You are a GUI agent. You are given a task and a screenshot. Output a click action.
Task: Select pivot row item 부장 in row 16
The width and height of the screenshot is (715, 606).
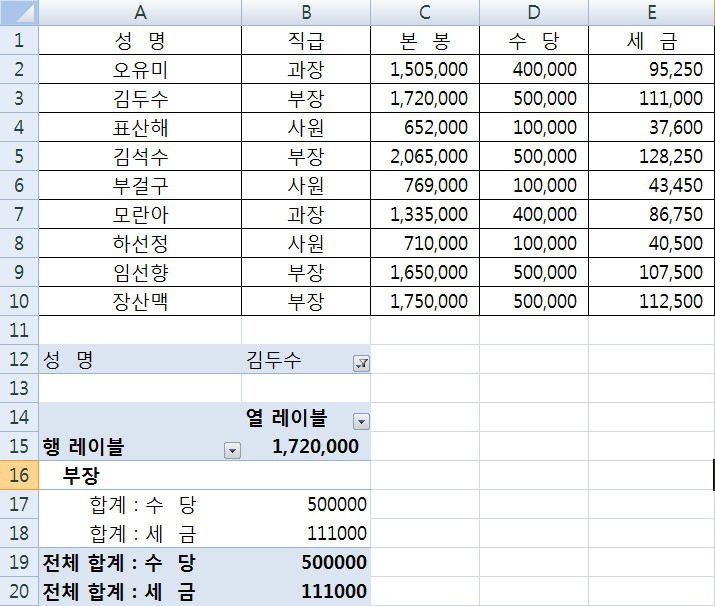140,475
